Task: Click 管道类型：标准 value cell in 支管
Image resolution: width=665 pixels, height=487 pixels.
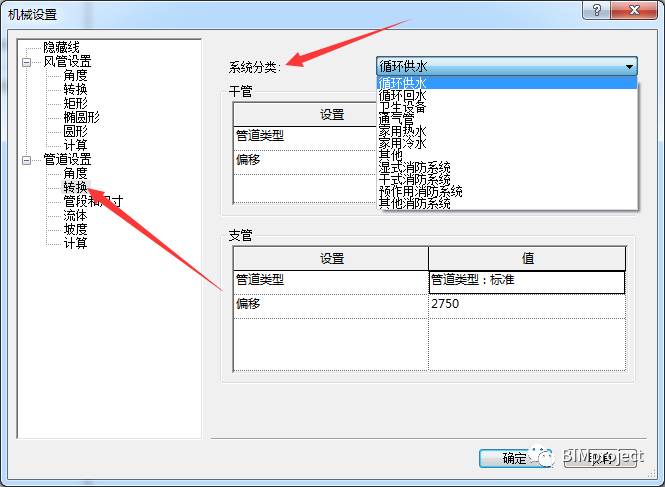Action: point(527,282)
